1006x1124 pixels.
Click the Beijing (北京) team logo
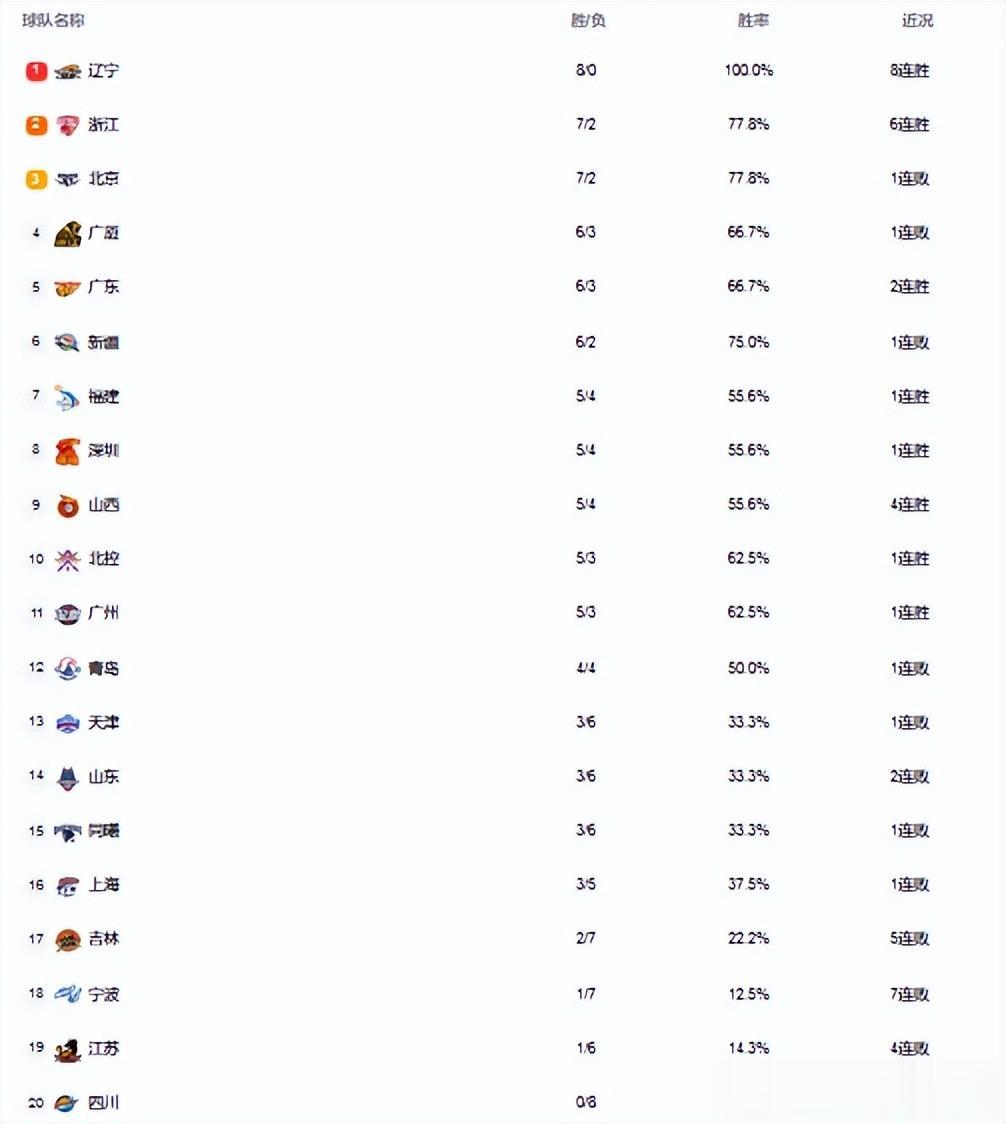coord(67,179)
